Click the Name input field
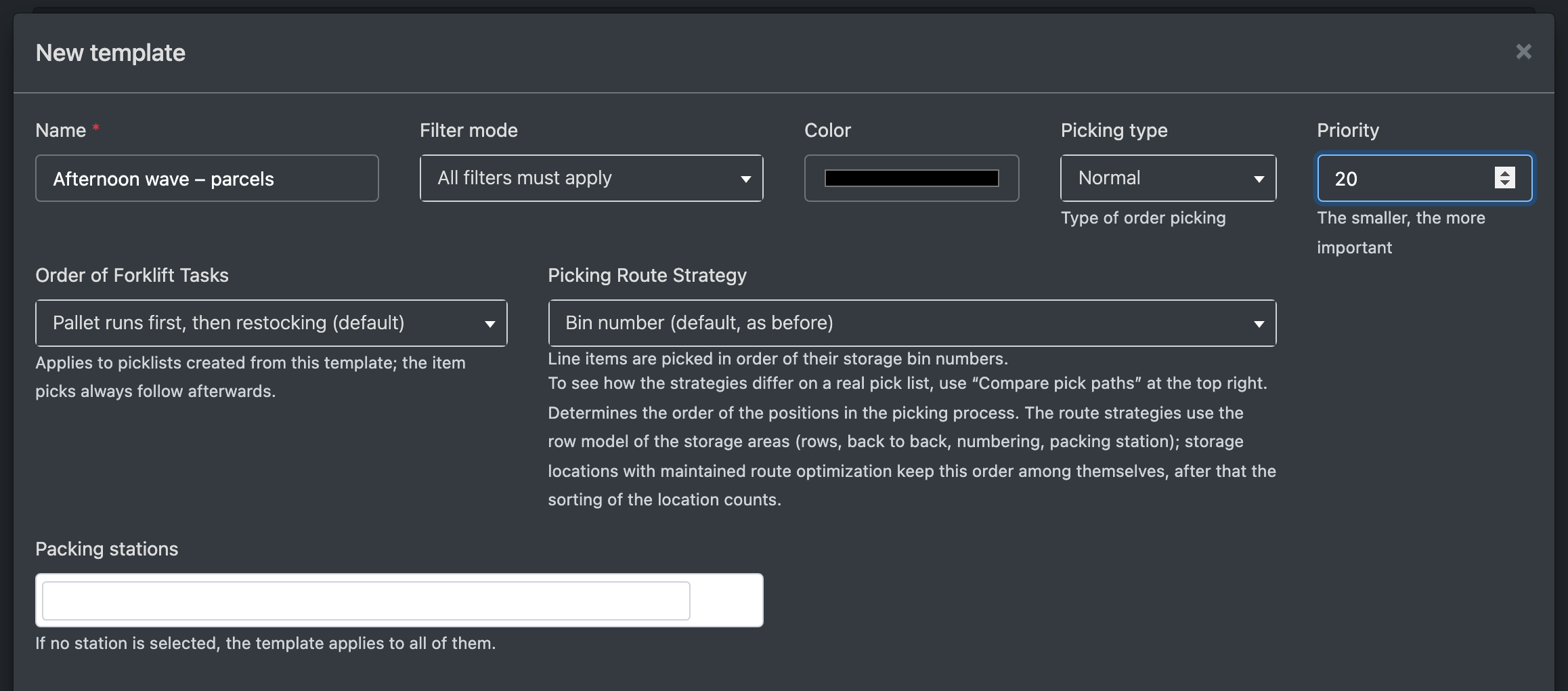 pos(207,178)
